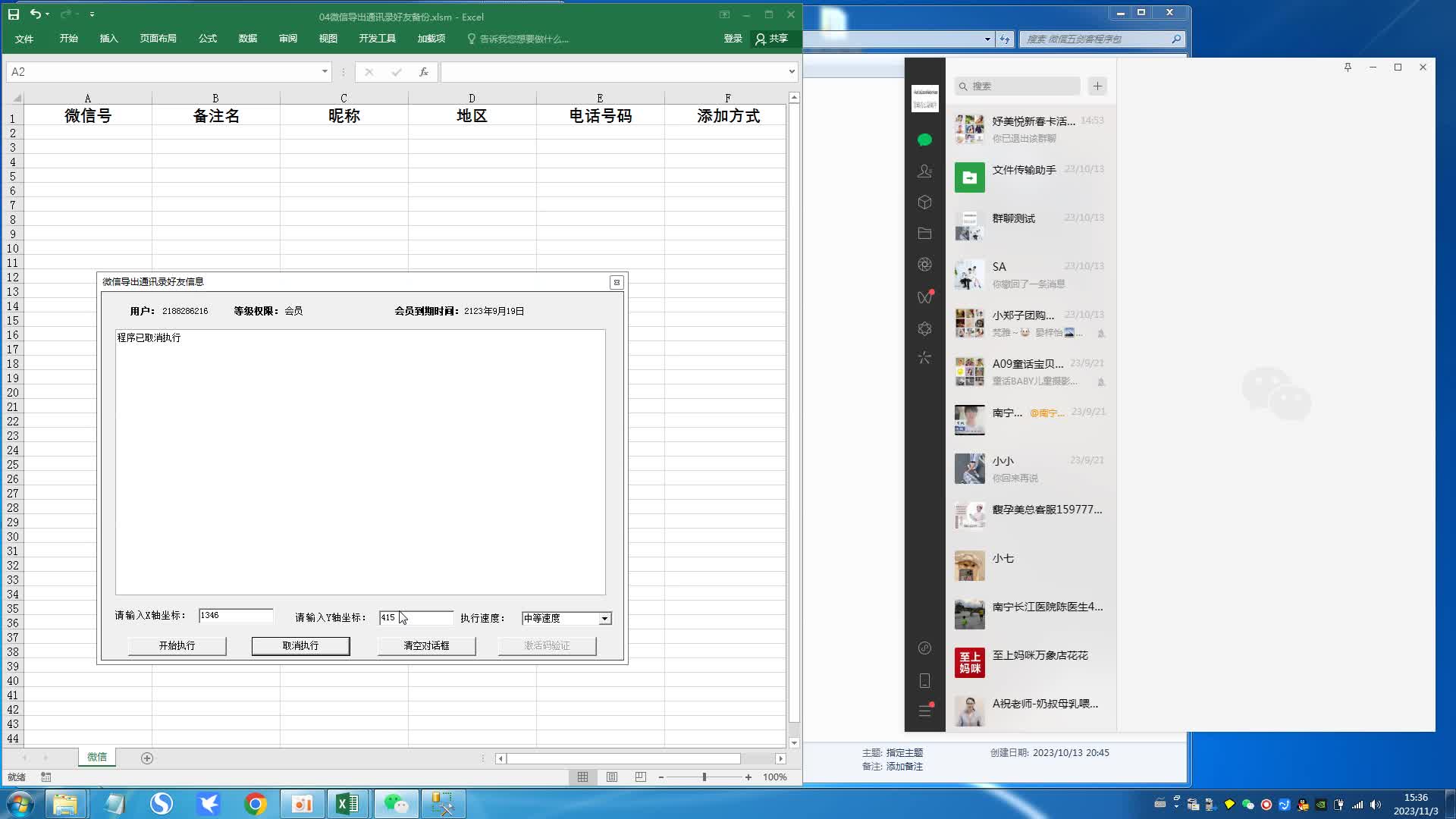
Task: Click insert function fx icon
Action: [x=424, y=72]
